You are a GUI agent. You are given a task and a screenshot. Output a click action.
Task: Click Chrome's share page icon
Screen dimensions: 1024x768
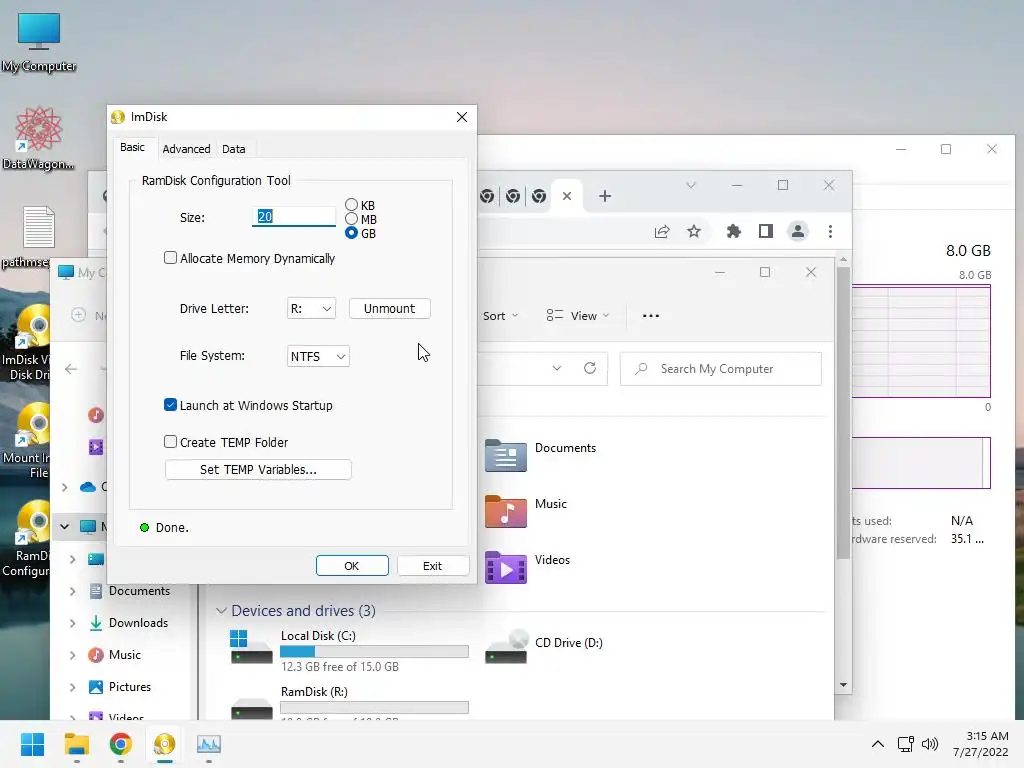pos(662,231)
